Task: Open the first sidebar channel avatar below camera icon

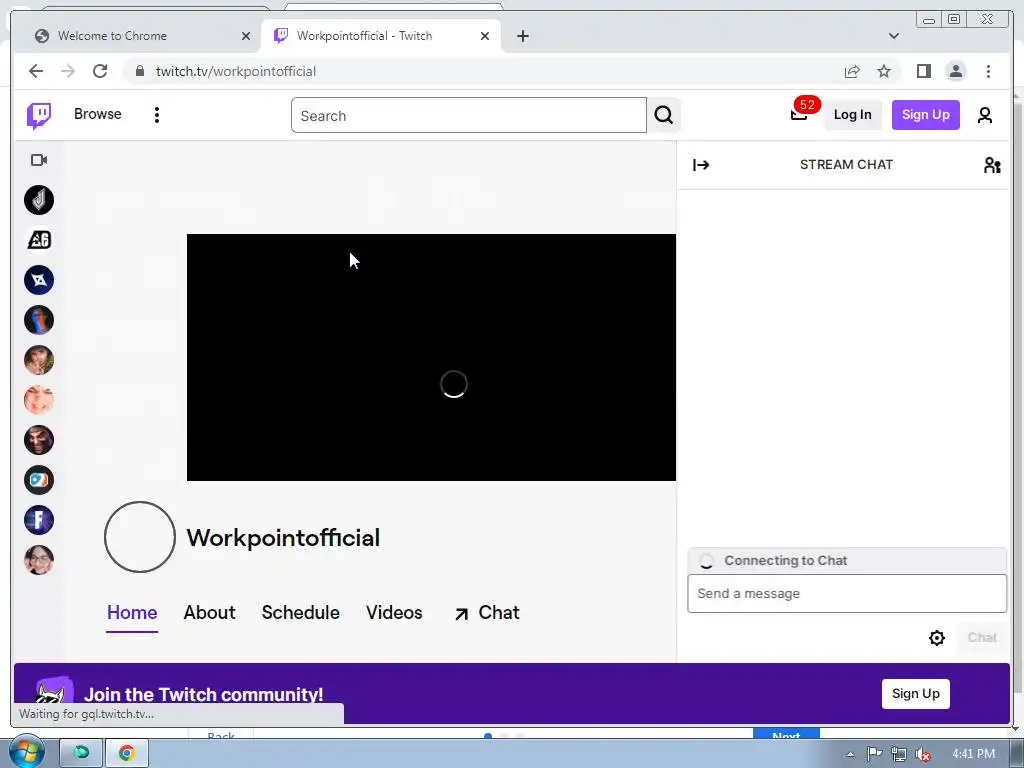Action: (39, 200)
